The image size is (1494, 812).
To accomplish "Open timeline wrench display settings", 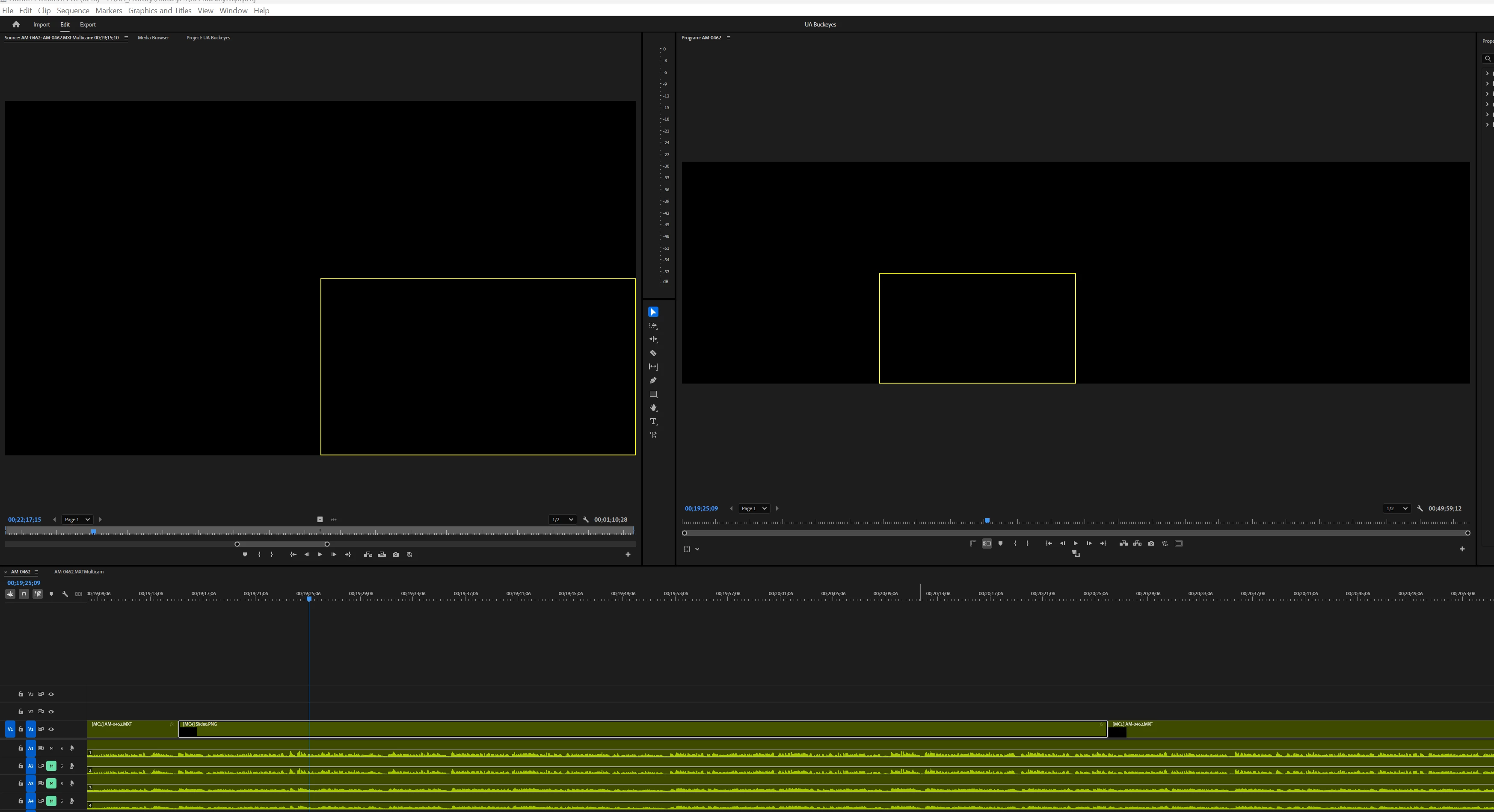I will [x=65, y=594].
